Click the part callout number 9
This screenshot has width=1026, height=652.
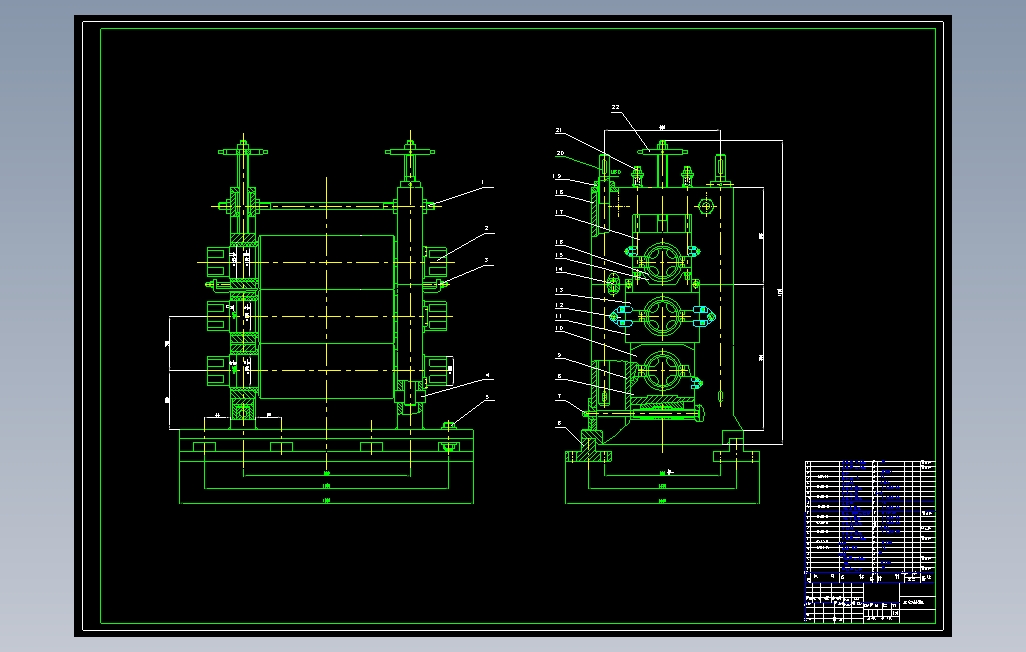point(559,355)
